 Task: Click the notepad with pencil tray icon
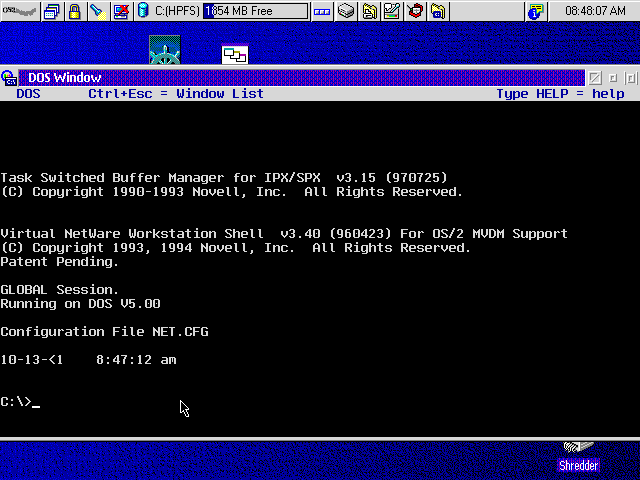392,11
